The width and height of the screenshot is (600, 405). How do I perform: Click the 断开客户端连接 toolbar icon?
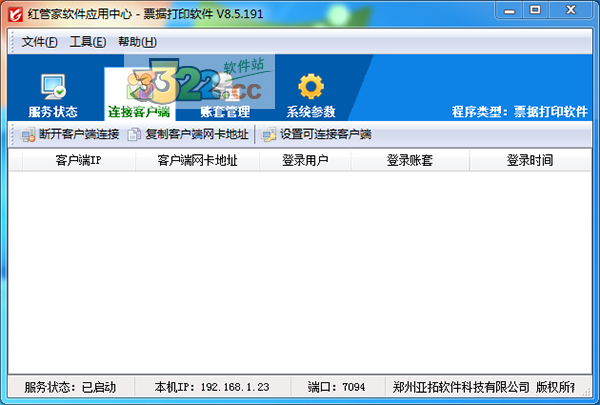point(28,135)
